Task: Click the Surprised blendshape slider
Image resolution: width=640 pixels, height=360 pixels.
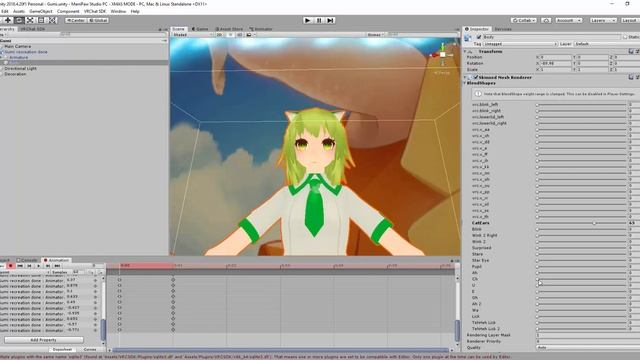Action: [581, 248]
